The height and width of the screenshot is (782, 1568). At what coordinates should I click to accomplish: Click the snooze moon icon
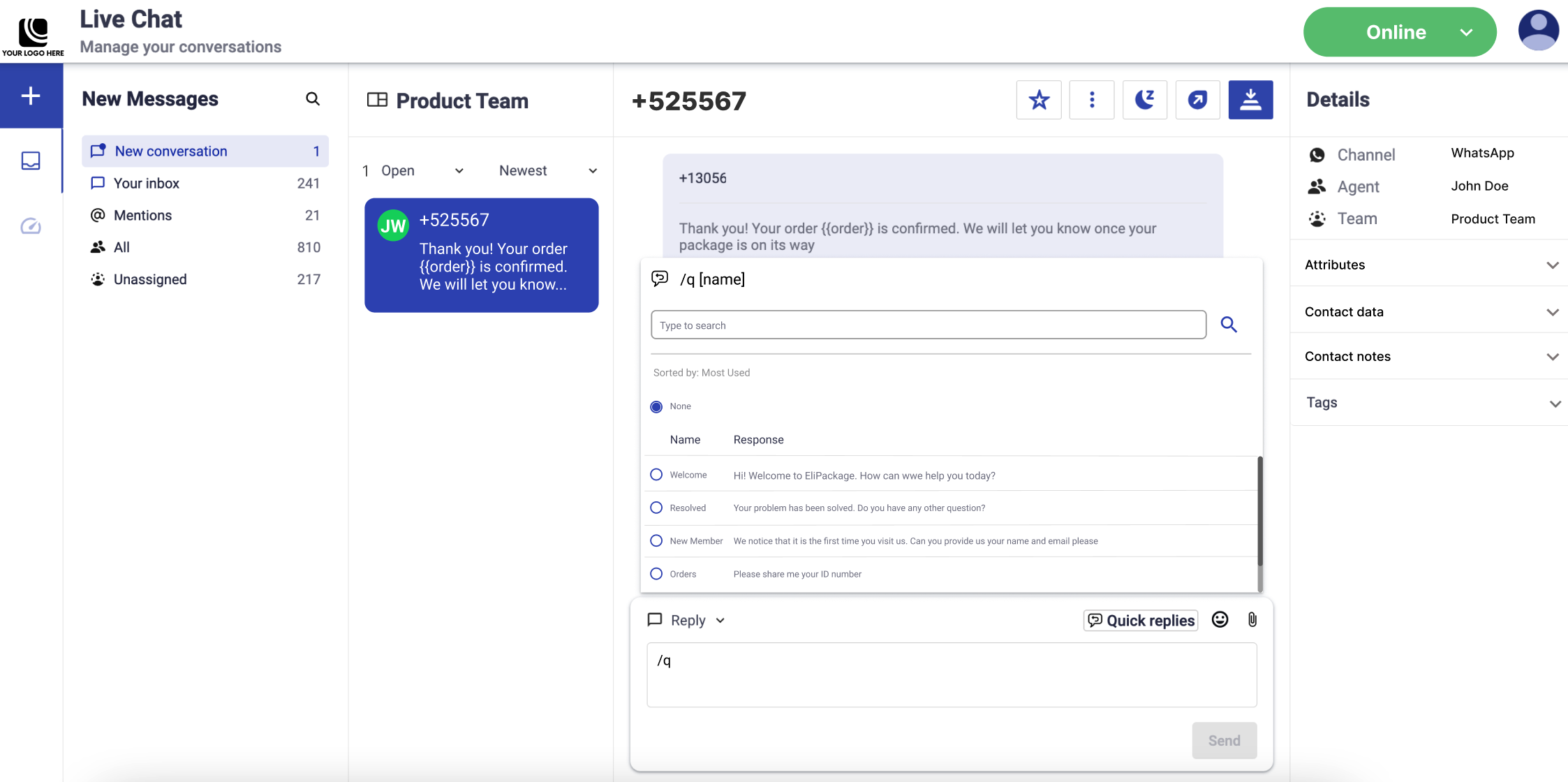coord(1145,100)
